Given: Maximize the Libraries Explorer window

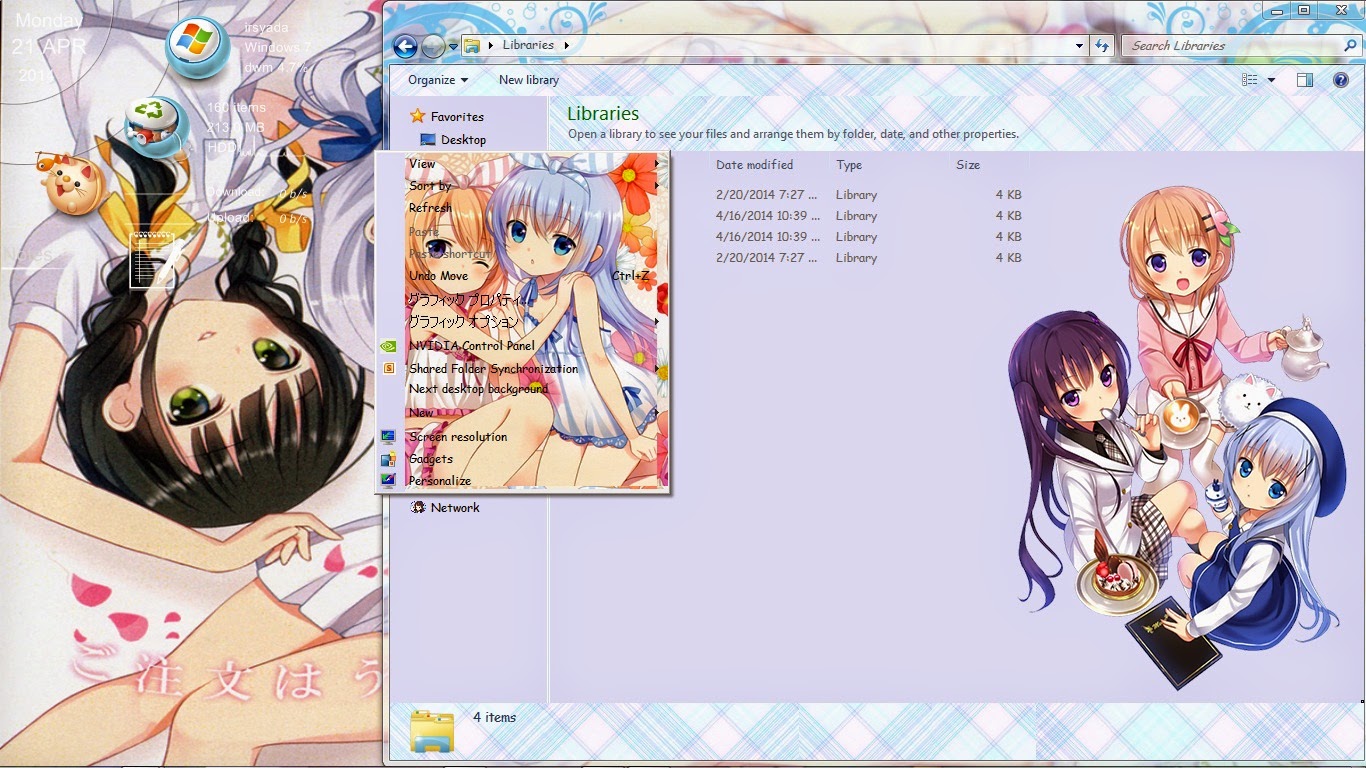Looking at the screenshot, I should [1303, 10].
